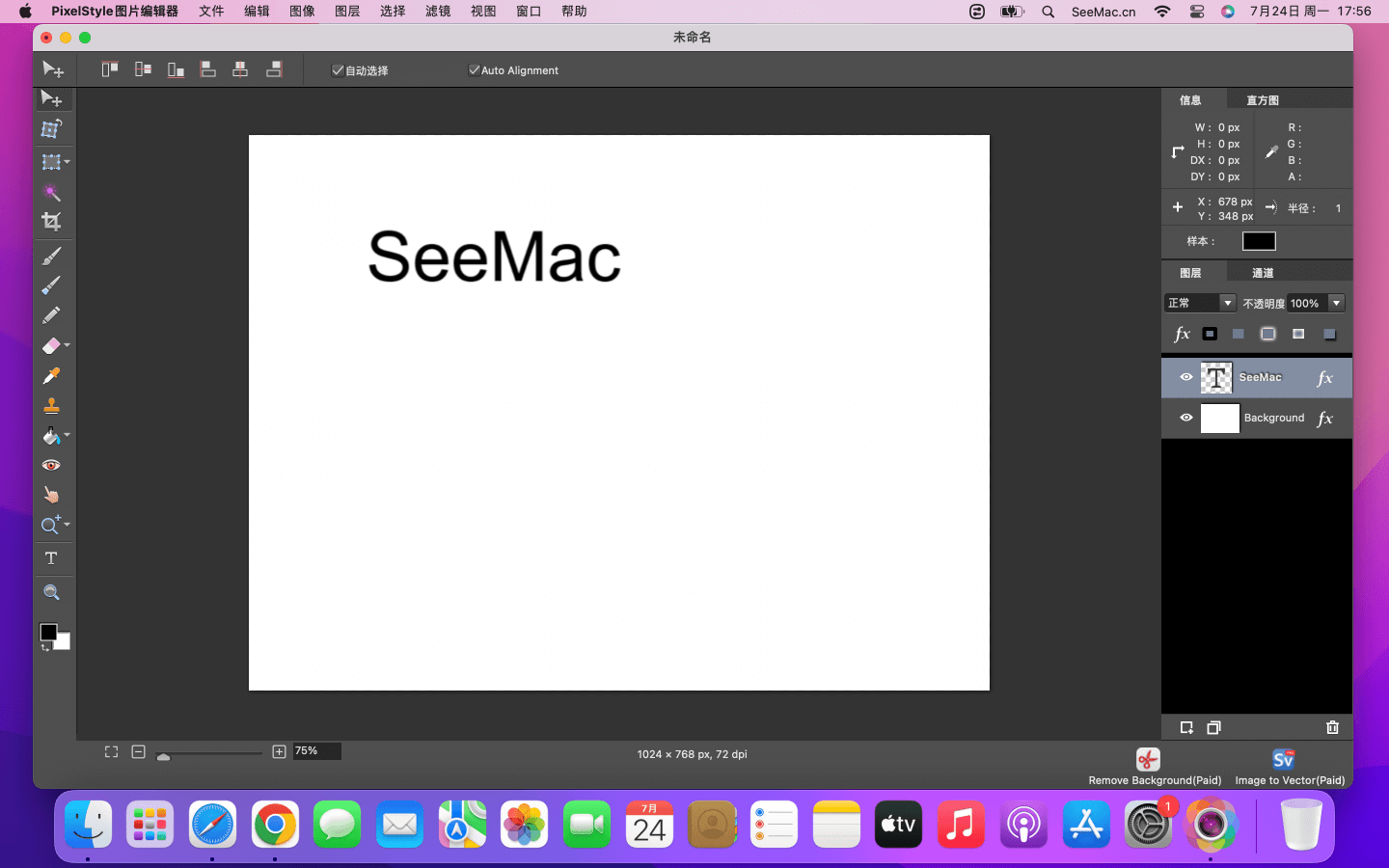Select the Background layer thumbnail
Viewport: 1389px width, 868px height.
coord(1219,419)
